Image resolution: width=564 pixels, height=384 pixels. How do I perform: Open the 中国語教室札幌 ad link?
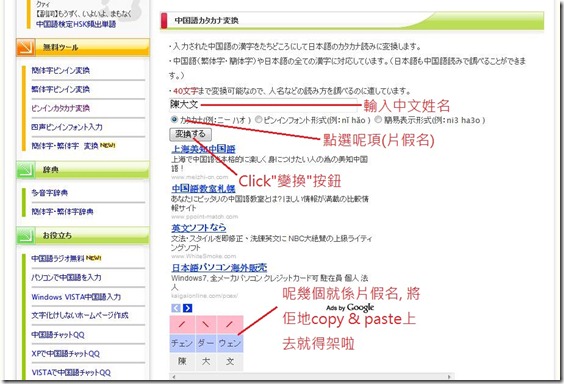tap(203, 188)
